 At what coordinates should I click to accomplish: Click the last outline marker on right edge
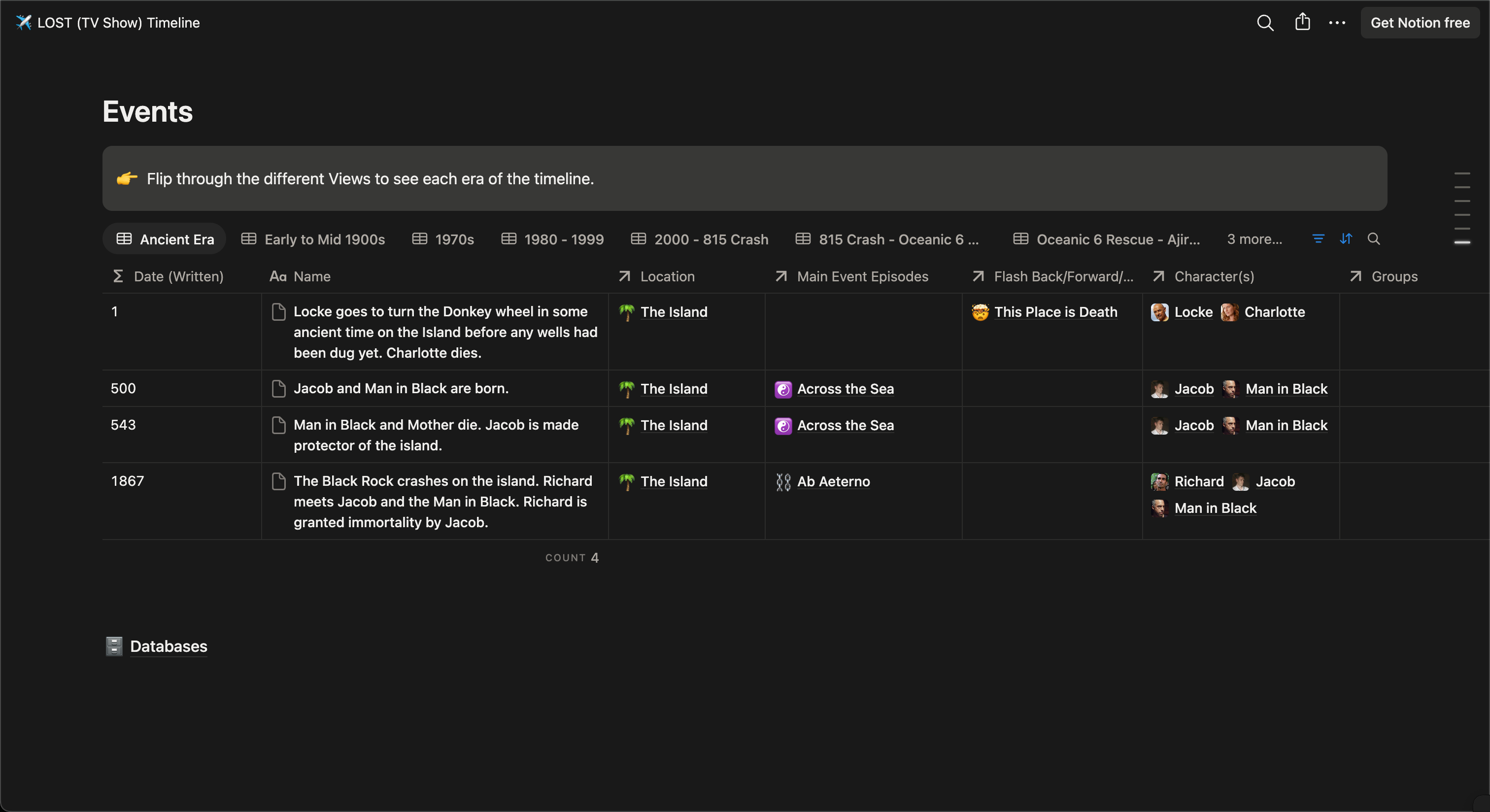click(1462, 242)
